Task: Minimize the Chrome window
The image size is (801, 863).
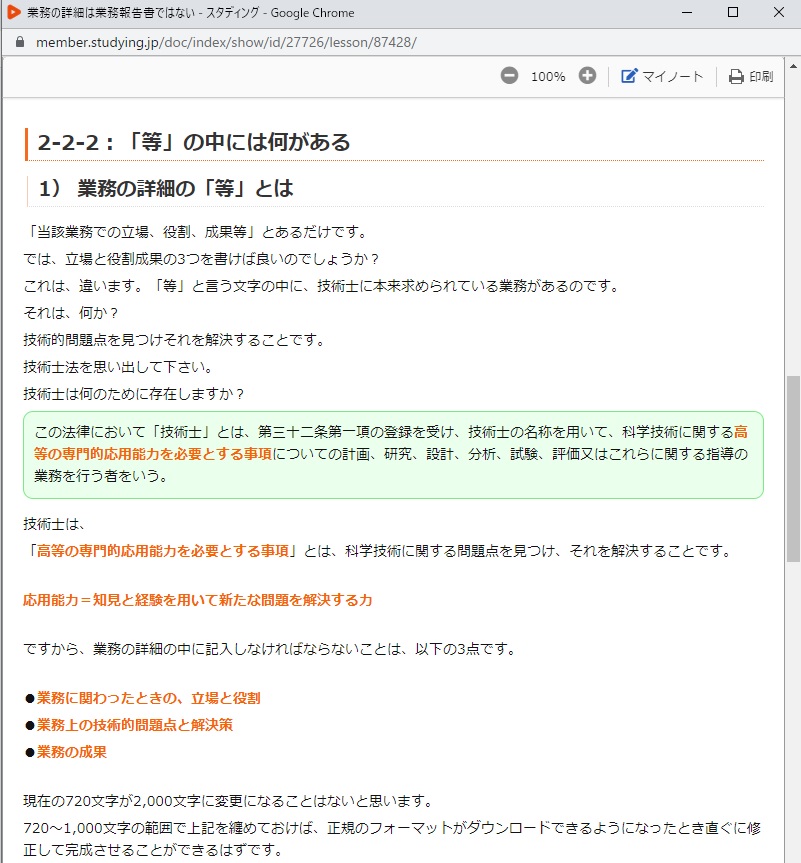Action: click(x=686, y=12)
